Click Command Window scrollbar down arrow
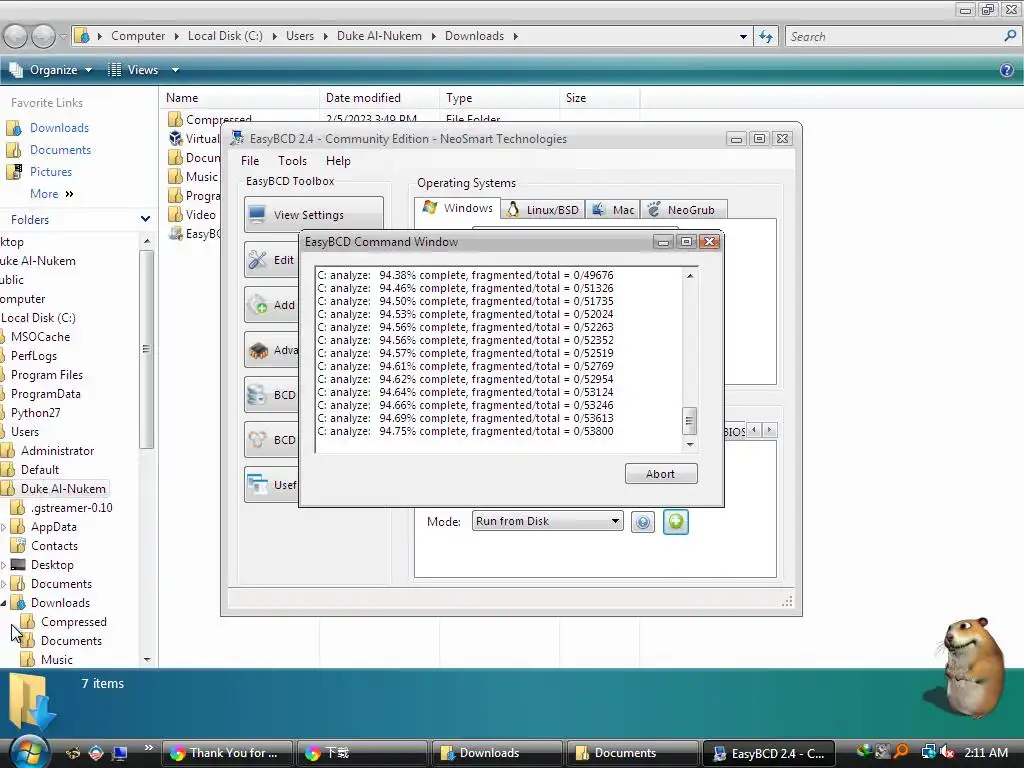This screenshot has width=1024, height=768. 690,445
